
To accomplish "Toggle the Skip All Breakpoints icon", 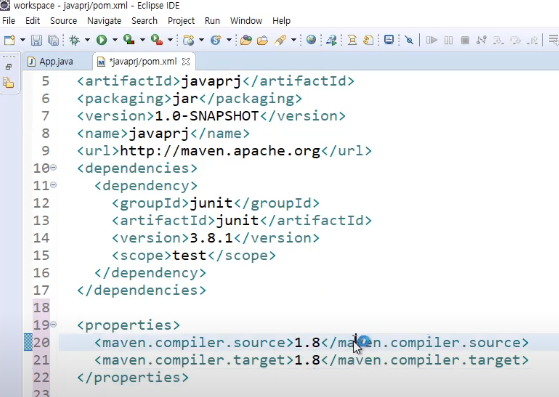I will [x=409, y=40].
